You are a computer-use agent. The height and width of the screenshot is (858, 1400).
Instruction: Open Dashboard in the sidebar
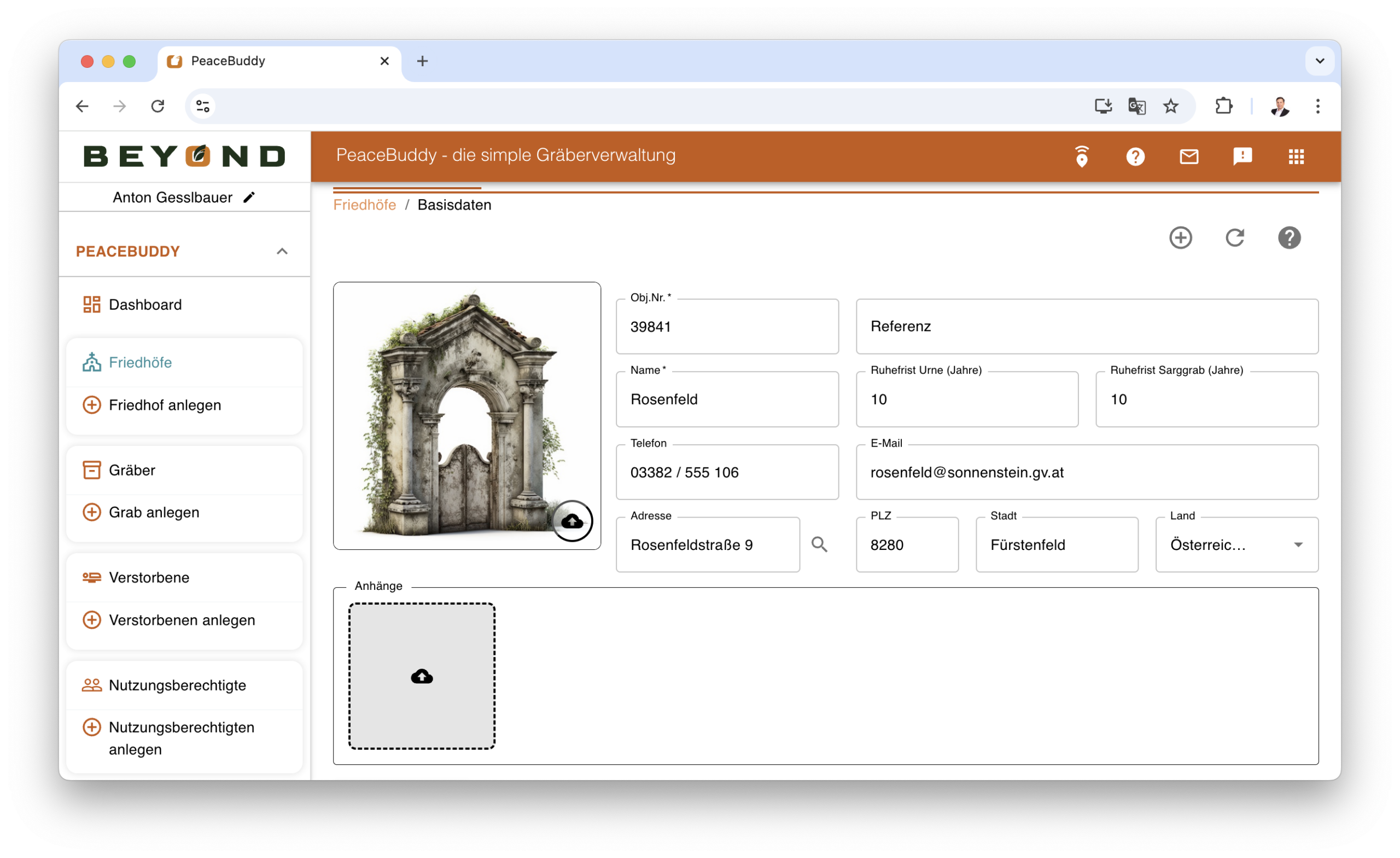pos(145,305)
